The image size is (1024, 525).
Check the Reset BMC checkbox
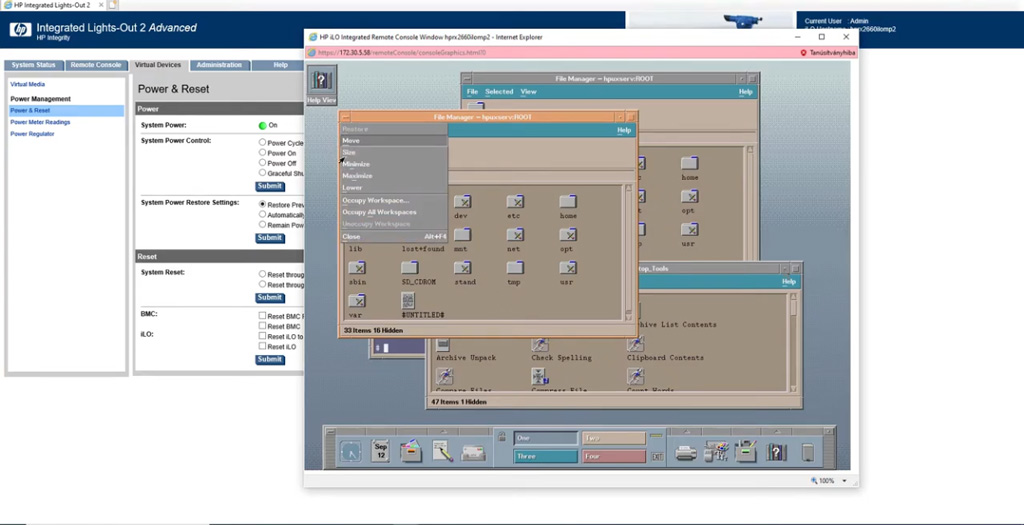(262, 326)
